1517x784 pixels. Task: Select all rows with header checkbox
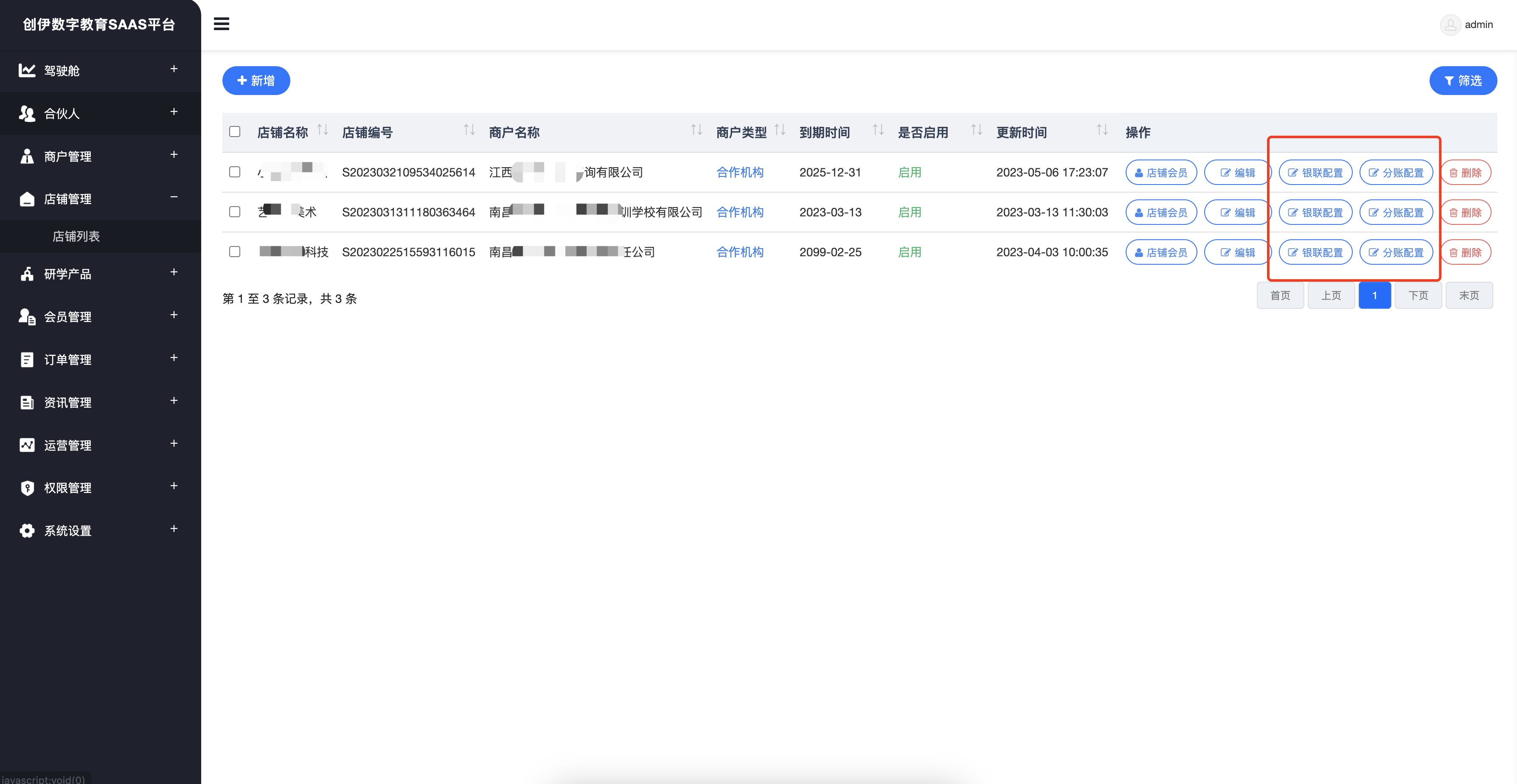[235, 131]
